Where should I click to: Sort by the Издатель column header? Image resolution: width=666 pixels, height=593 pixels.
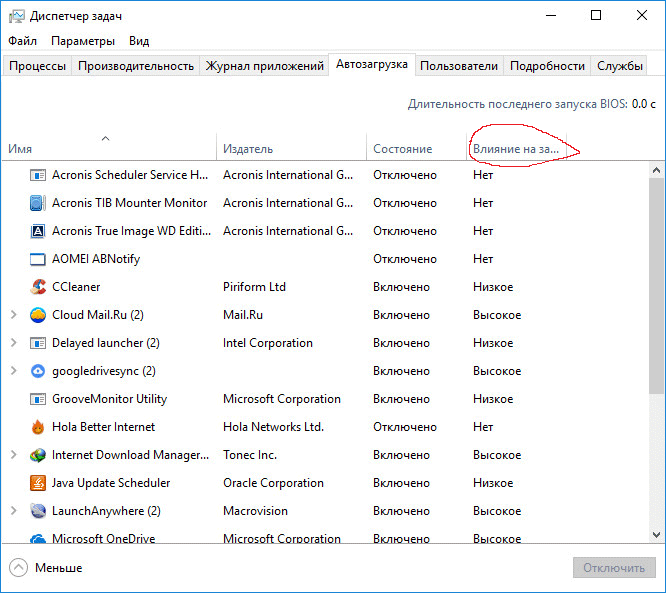click(291, 147)
